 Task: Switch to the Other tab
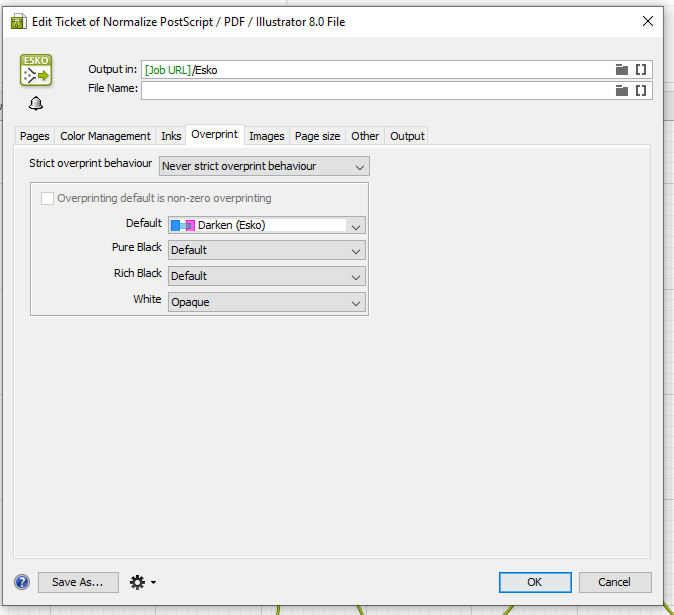pos(365,136)
